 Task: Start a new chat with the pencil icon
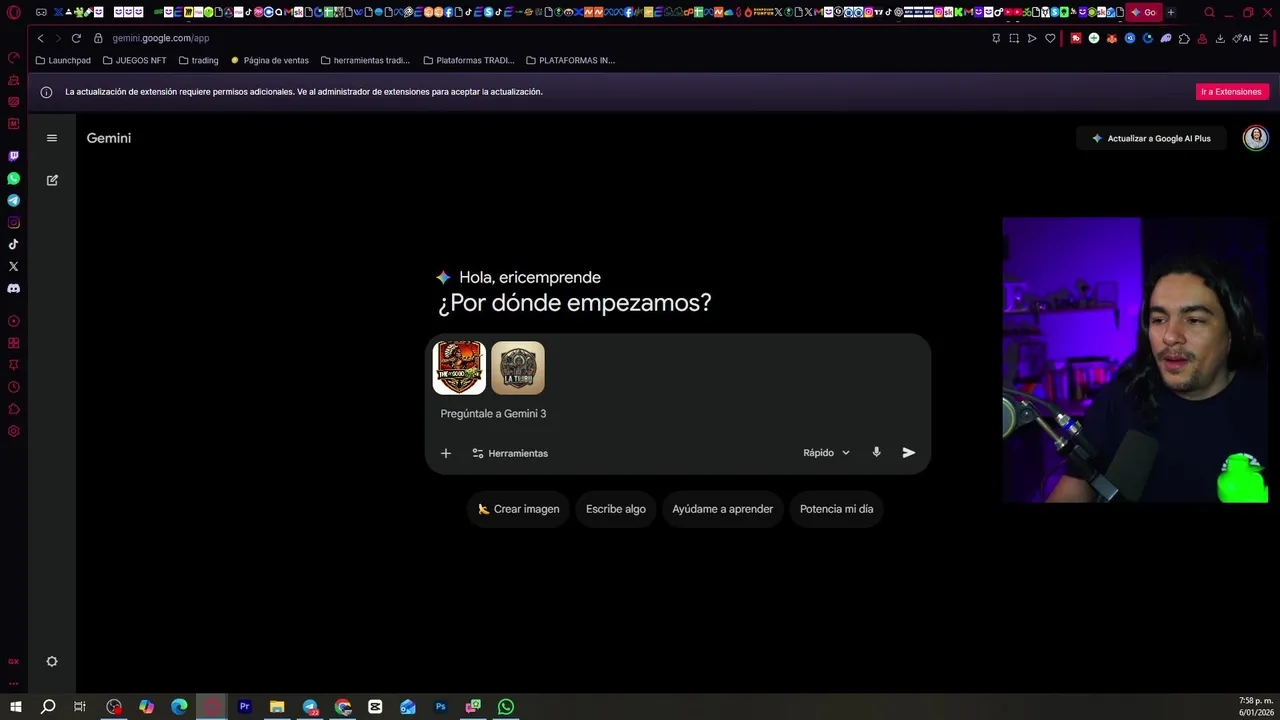click(52, 180)
